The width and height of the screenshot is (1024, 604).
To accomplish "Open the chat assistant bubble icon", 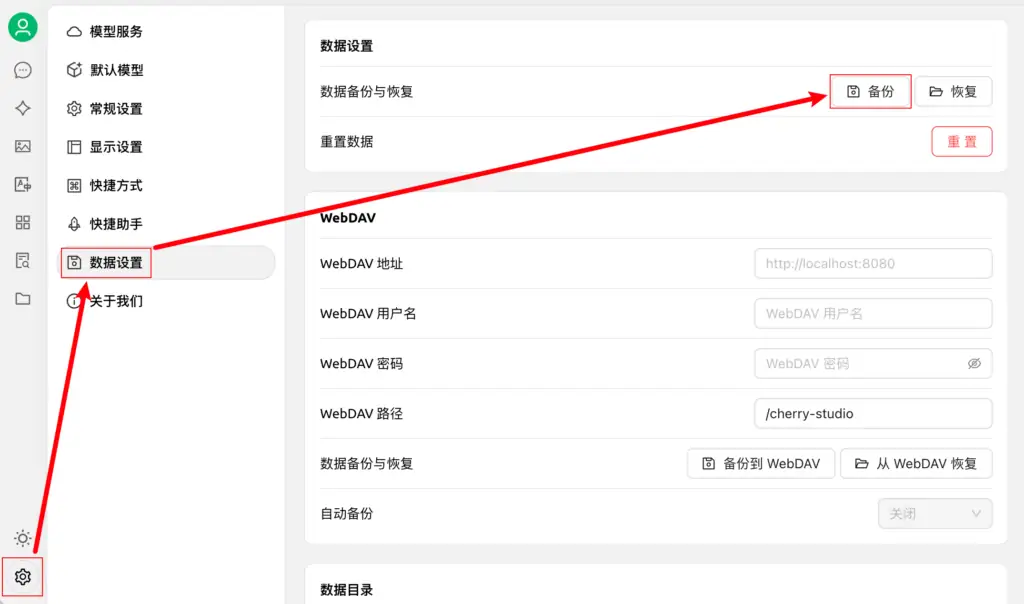I will click(x=22, y=70).
